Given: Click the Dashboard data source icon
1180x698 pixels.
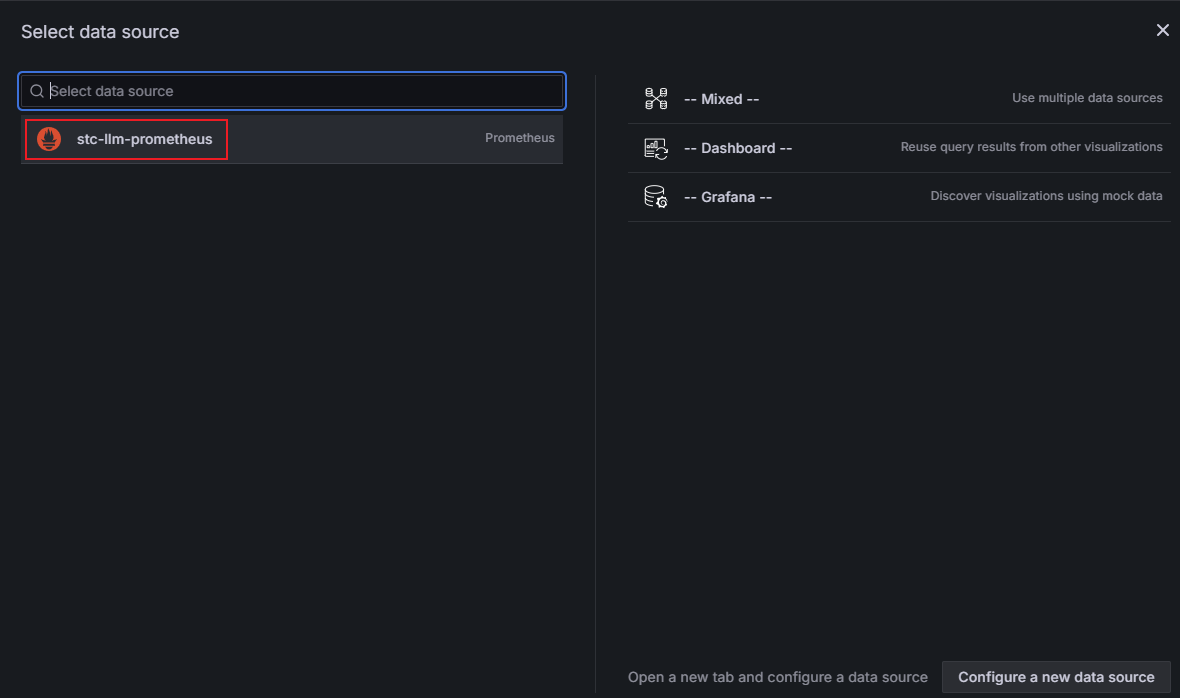Looking at the screenshot, I should coord(655,148).
